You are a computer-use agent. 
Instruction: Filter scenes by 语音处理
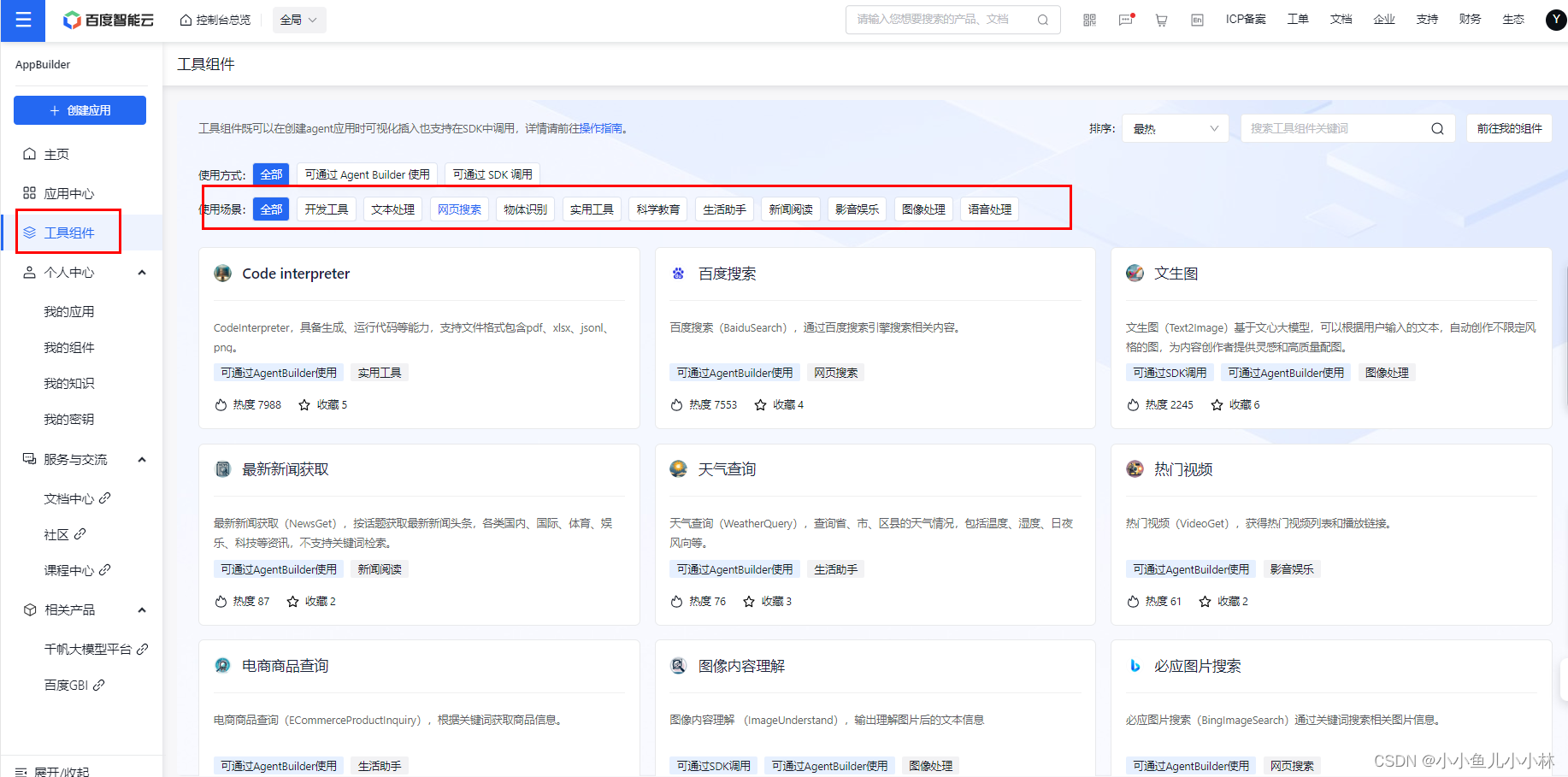[x=989, y=209]
